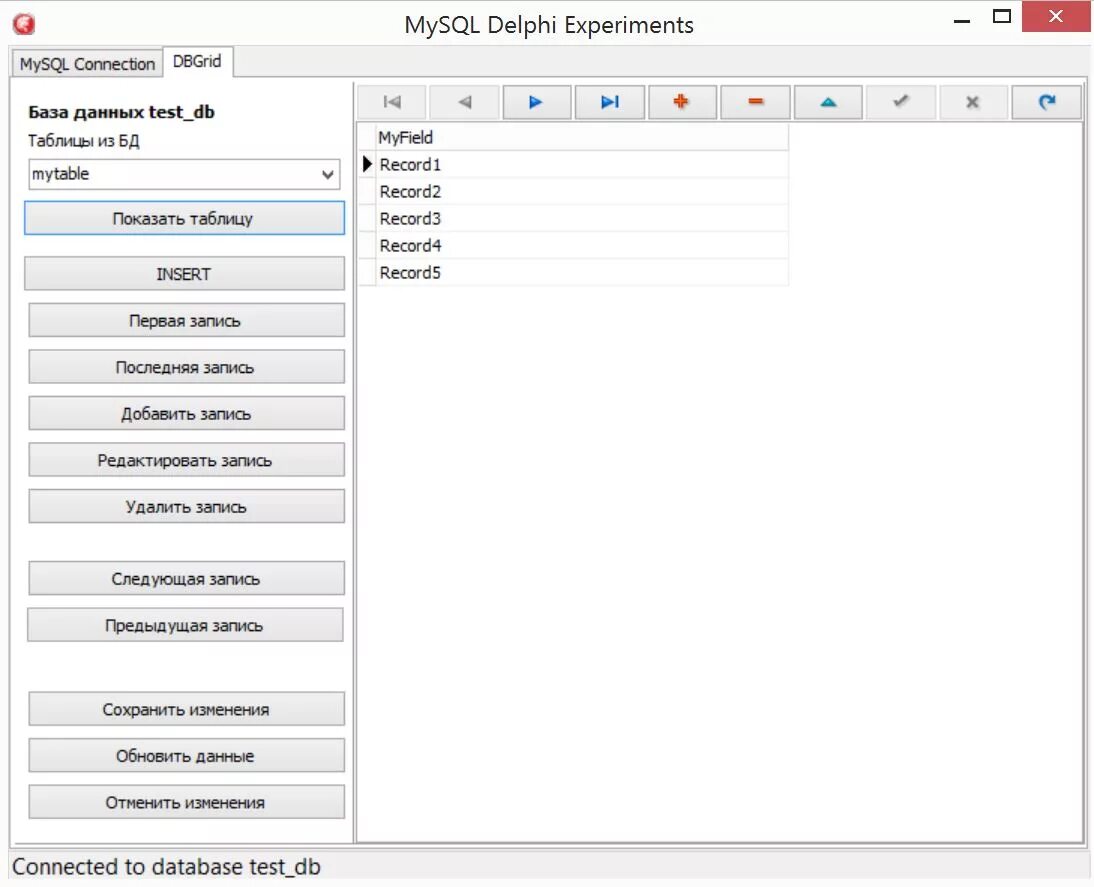Switch to the MySQL Connection tab

pos(87,64)
